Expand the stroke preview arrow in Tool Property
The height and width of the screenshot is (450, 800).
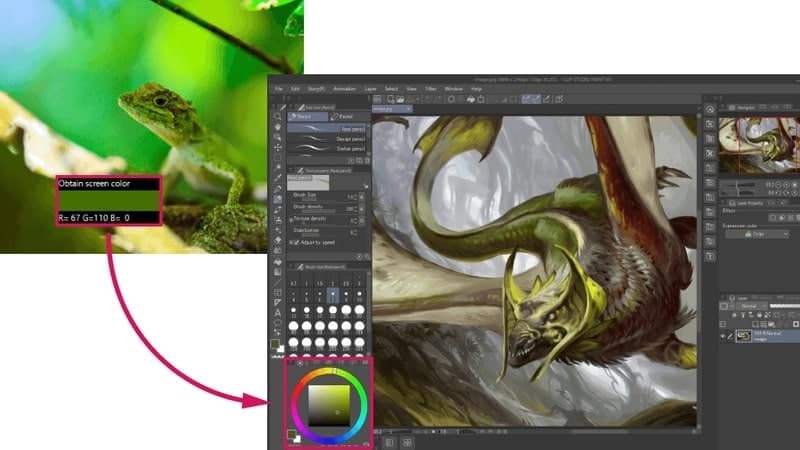pos(365,186)
